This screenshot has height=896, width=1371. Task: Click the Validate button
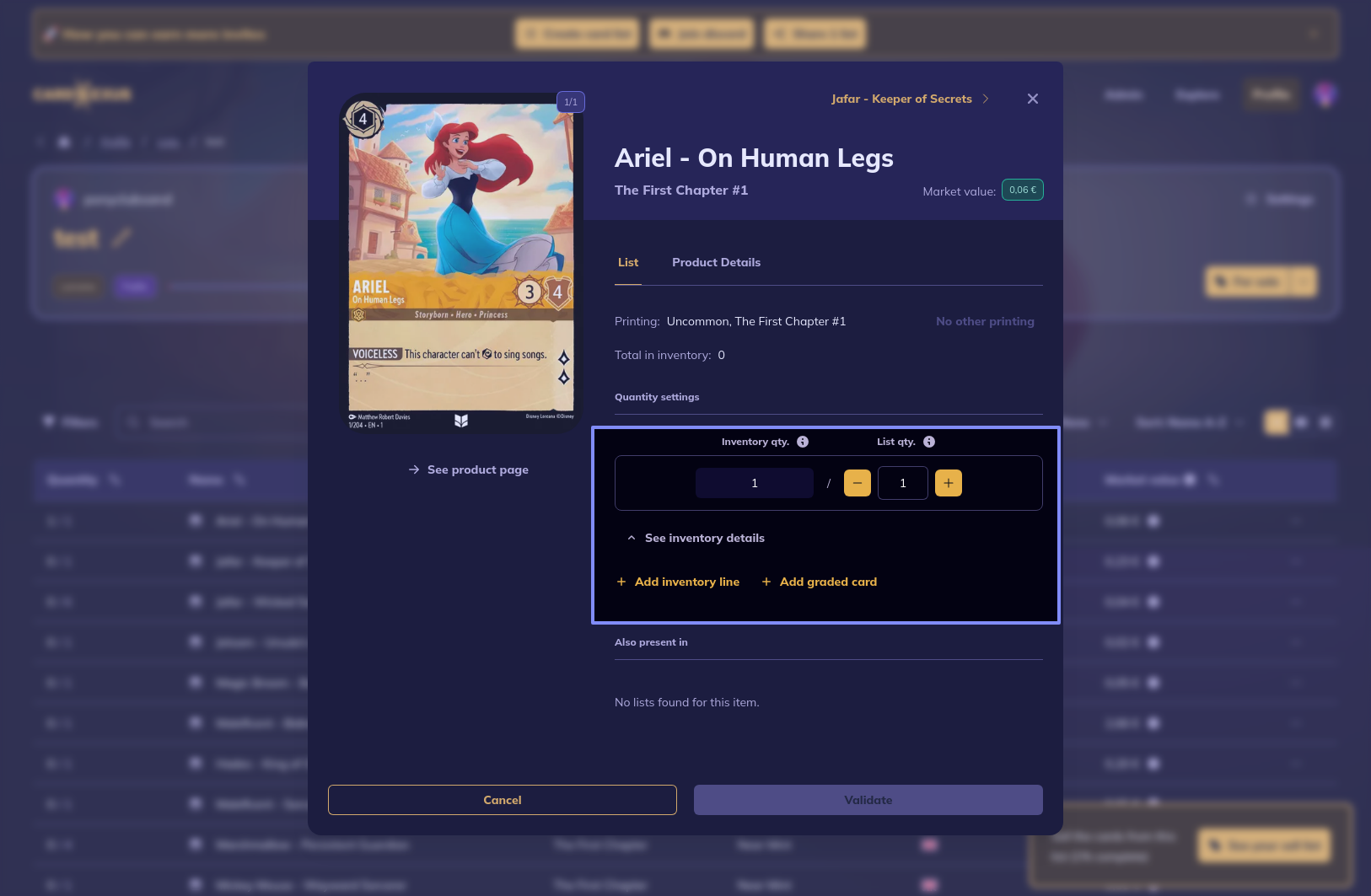click(x=868, y=800)
